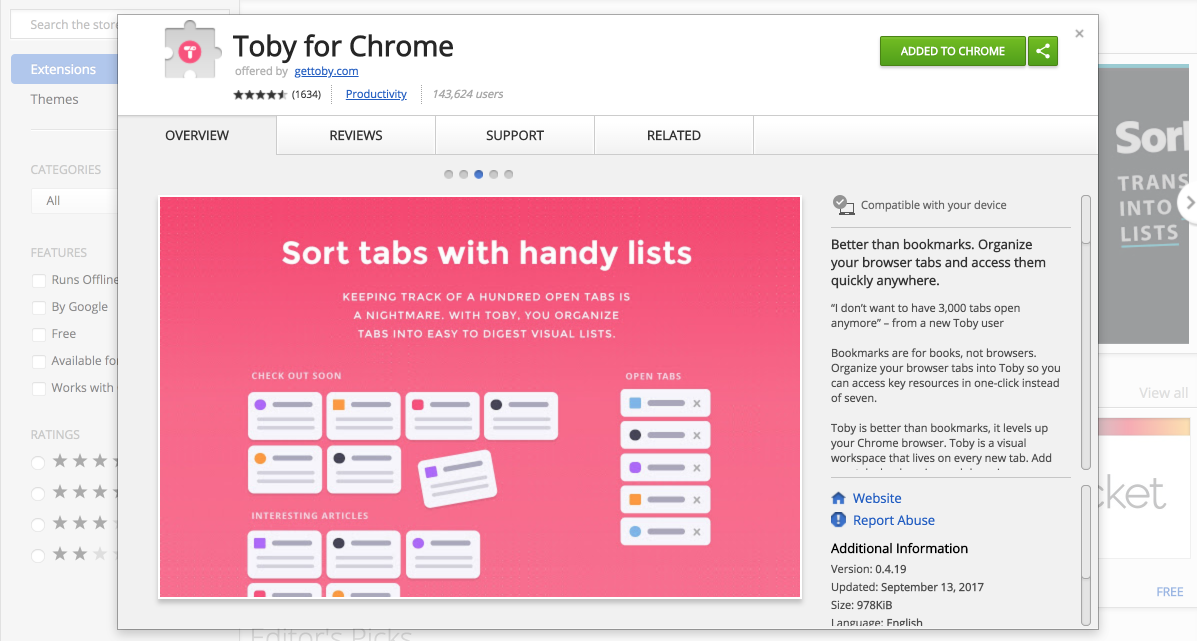
Task: Select the top ratings radio button
Action: [x=37, y=462]
